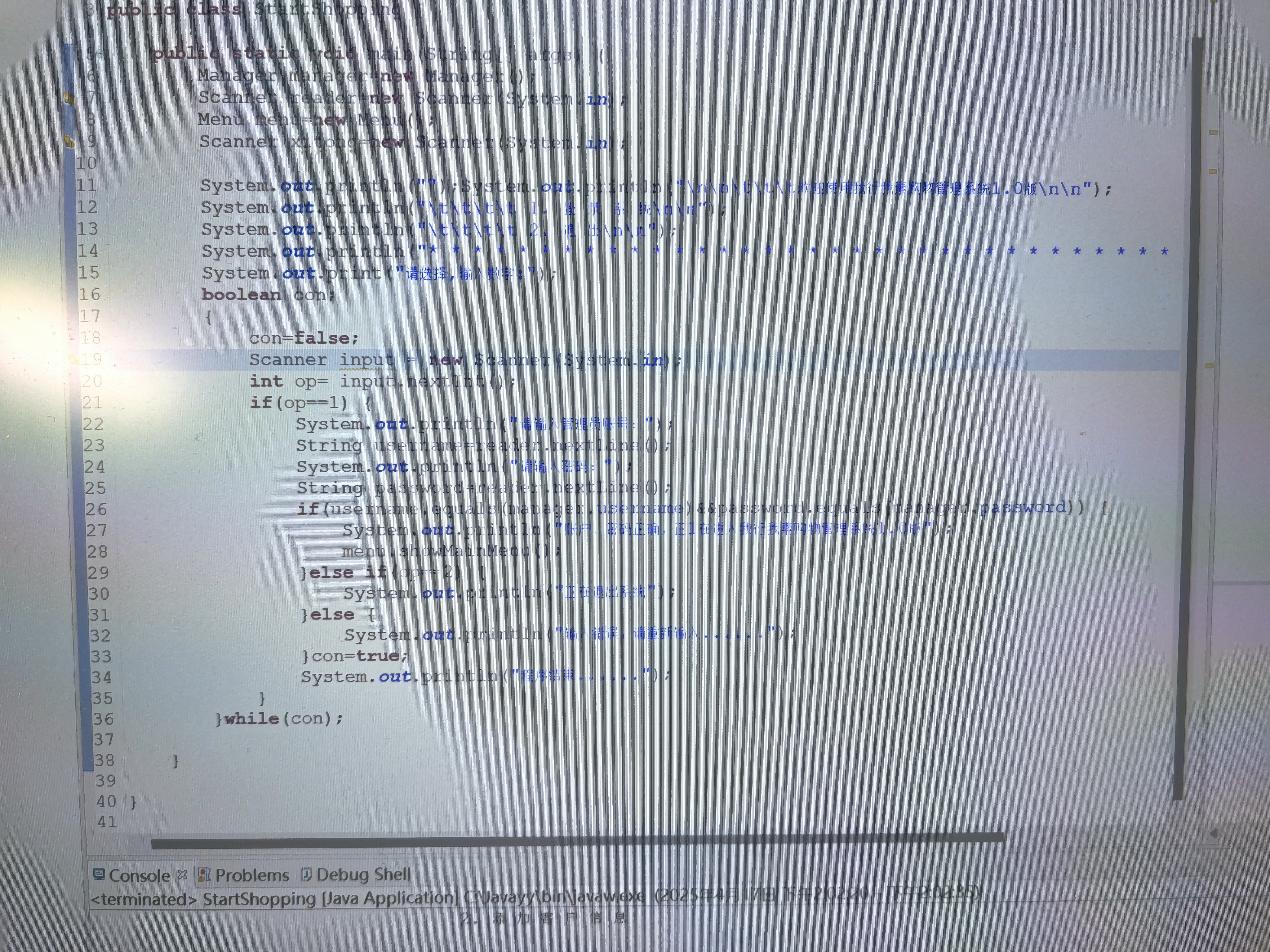Select the Console tab
Screen dimensions: 1270x952
pos(140,876)
